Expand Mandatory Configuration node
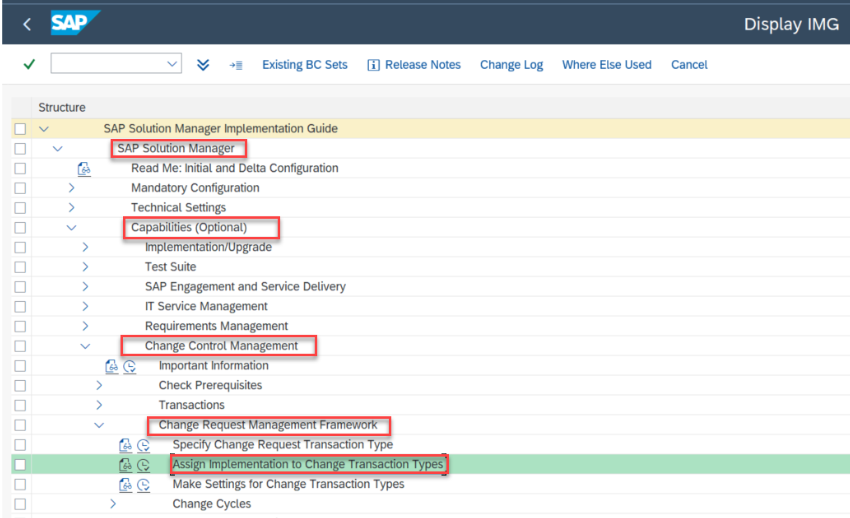 [72, 188]
